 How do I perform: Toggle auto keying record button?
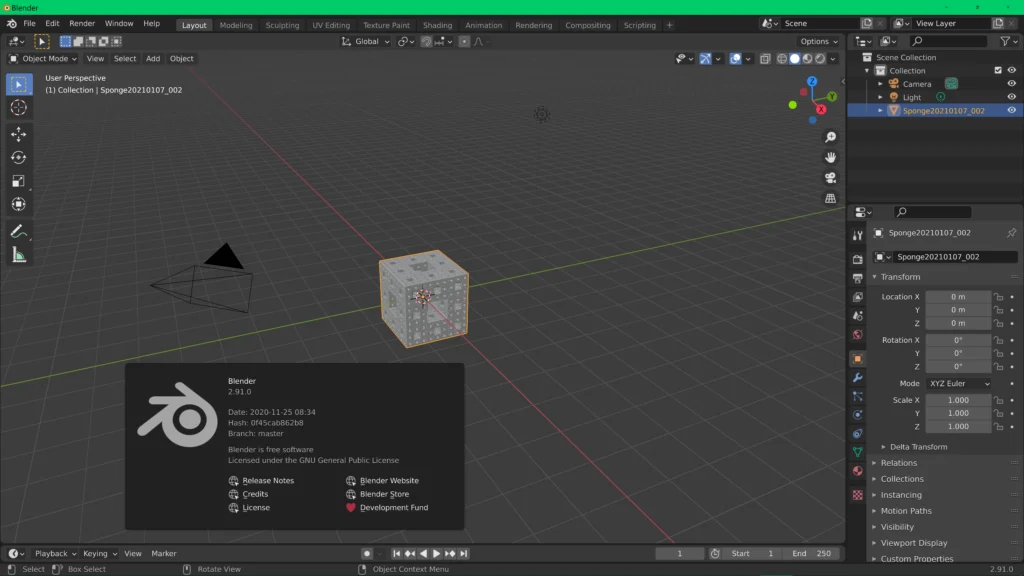click(366, 553)
